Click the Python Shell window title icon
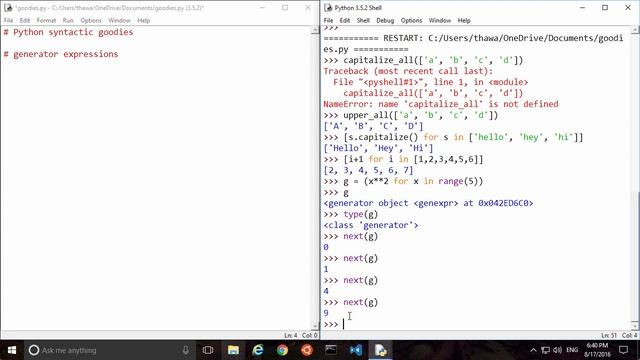Viewport: 640px width, 360px height. (x=328, y=8)
